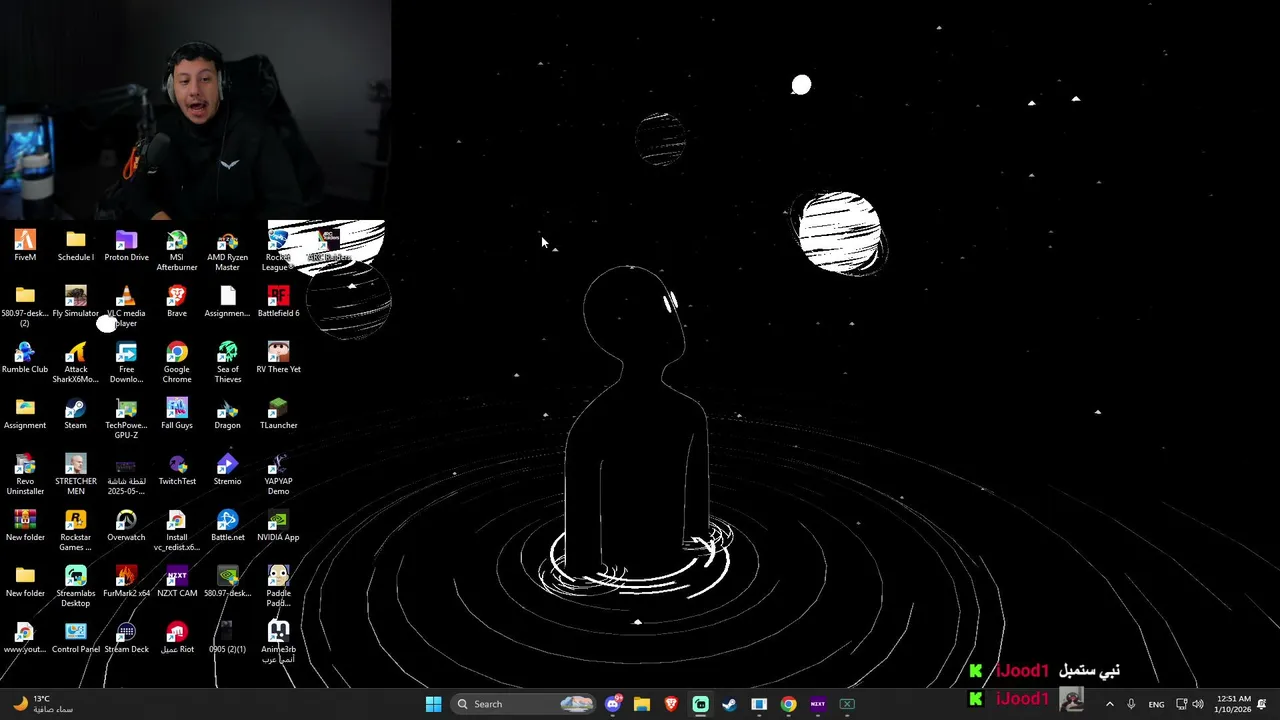1280x720 pixels.
Task: Open Revo Uninstaller shortcut
Action: tap(25, 474)
